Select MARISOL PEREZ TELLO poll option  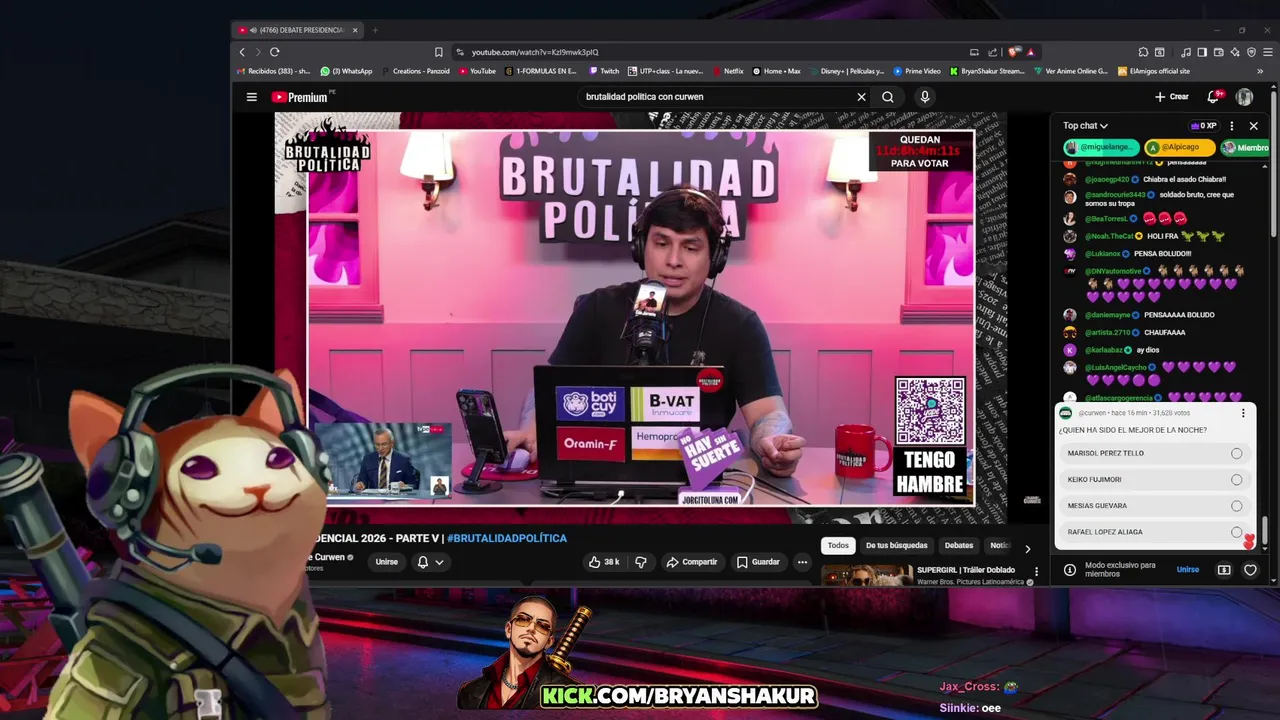[1154, 453]
